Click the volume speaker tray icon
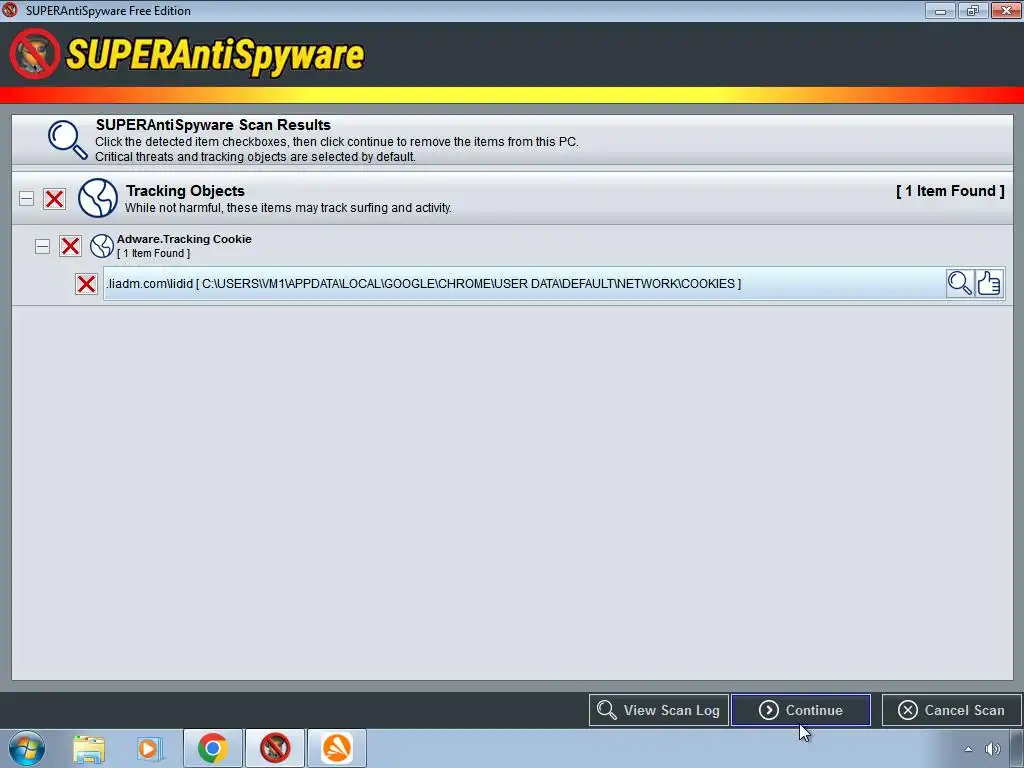Image resolution: width=1024 pixels, height=768 pixels. [x=993, y=749]
